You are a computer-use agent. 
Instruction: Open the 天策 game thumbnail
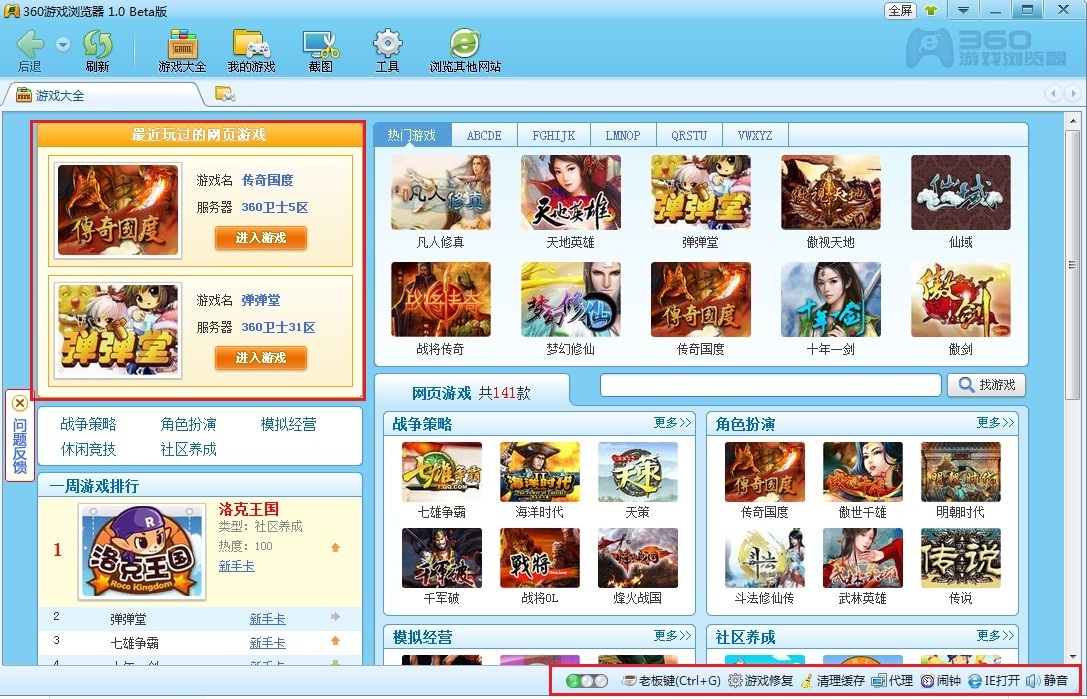[x=638, y=472]
